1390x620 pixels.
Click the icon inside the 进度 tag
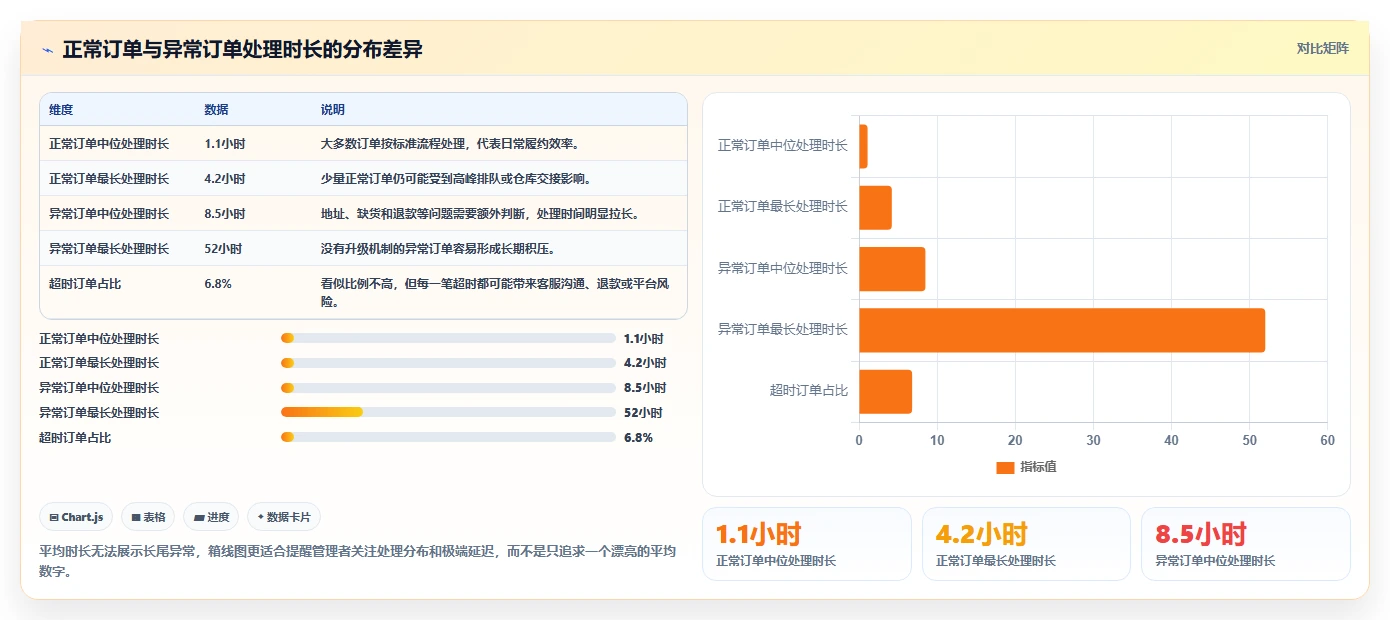(200, 517)
